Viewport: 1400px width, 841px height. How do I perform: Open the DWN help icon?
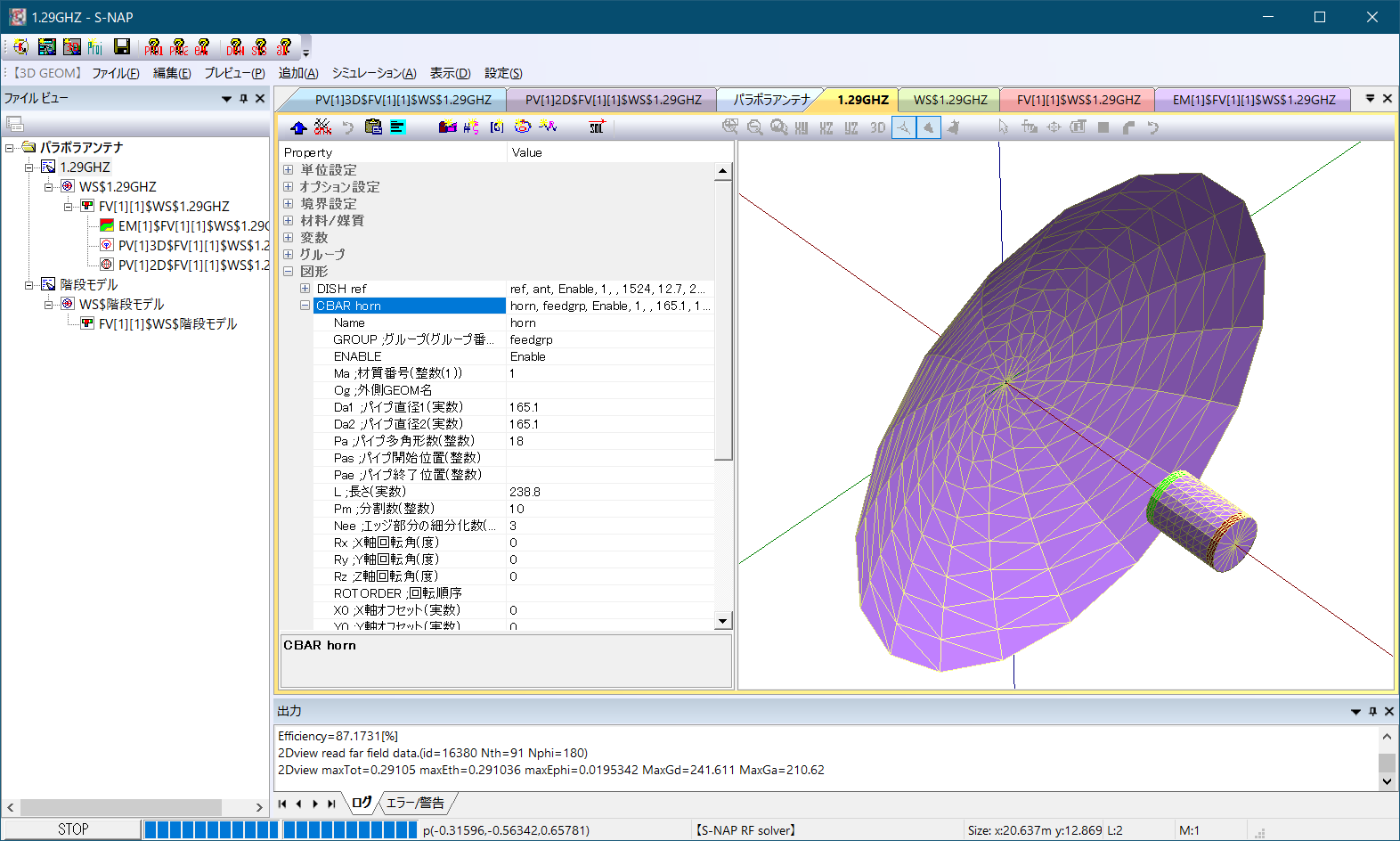(235, 47)
